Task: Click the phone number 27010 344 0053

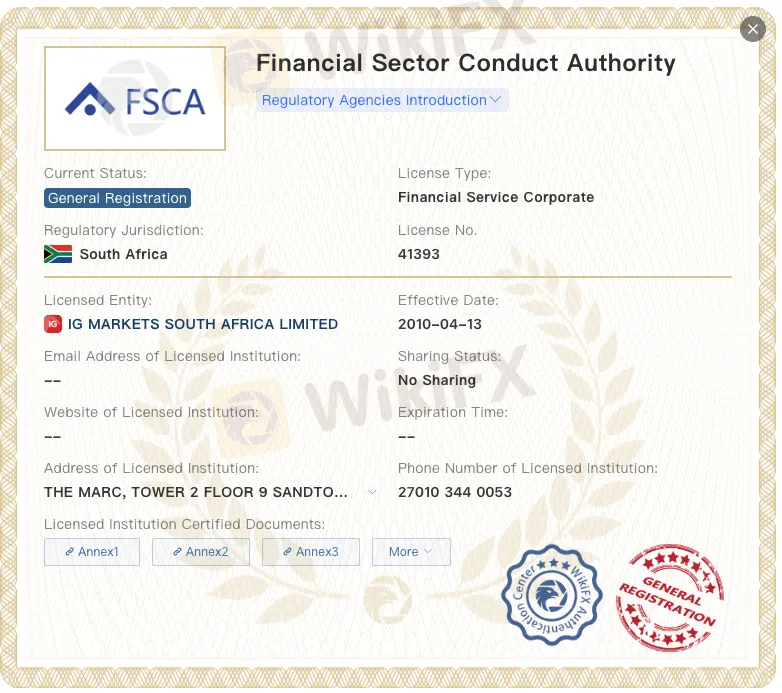Action: (x=455, y=492)
